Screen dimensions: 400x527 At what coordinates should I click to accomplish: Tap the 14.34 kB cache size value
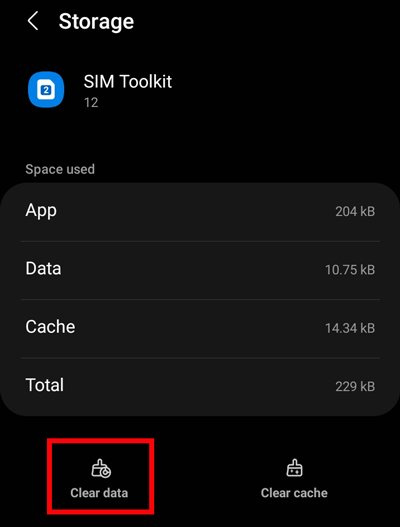(350, 328)
